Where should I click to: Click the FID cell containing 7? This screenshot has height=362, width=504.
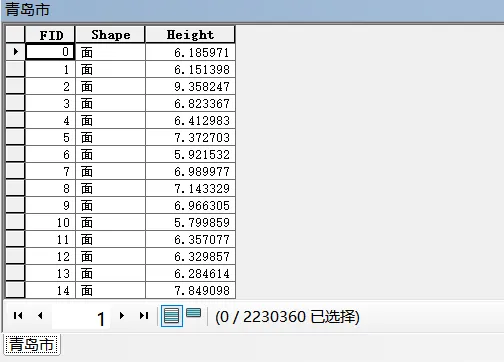50,171
